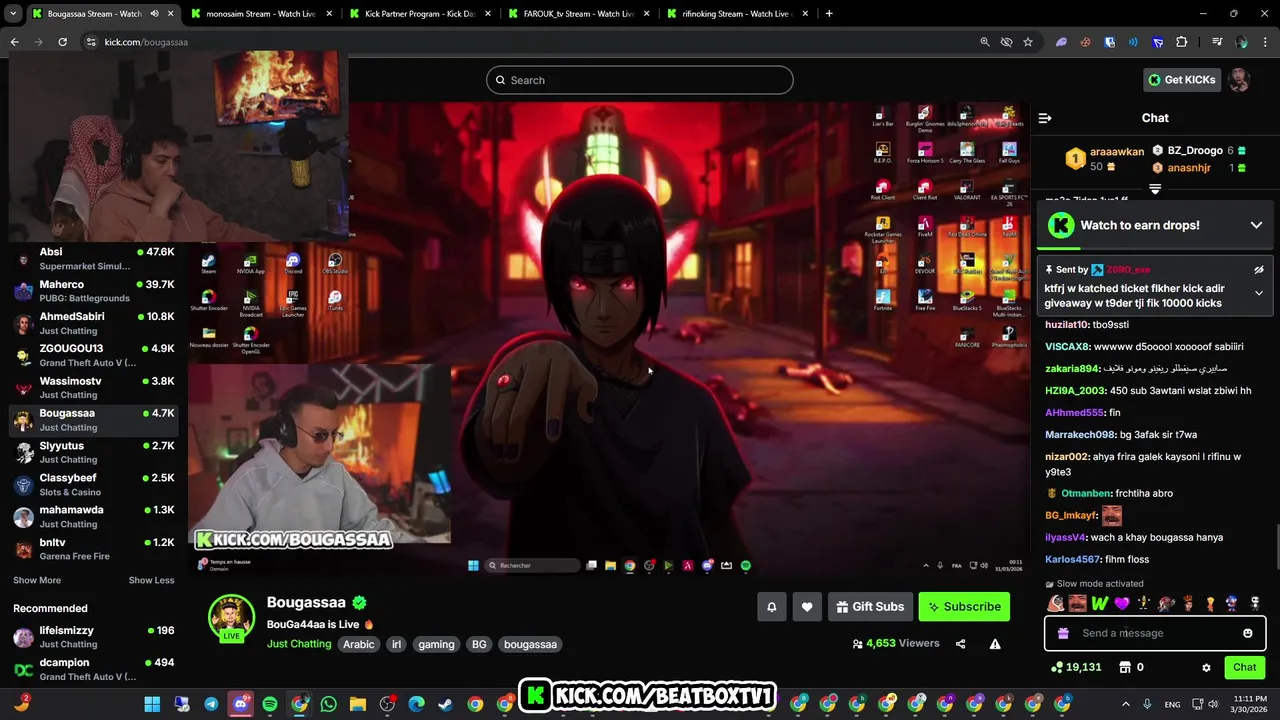Open the media control icon in the toolbar

tap(1217, 42)
